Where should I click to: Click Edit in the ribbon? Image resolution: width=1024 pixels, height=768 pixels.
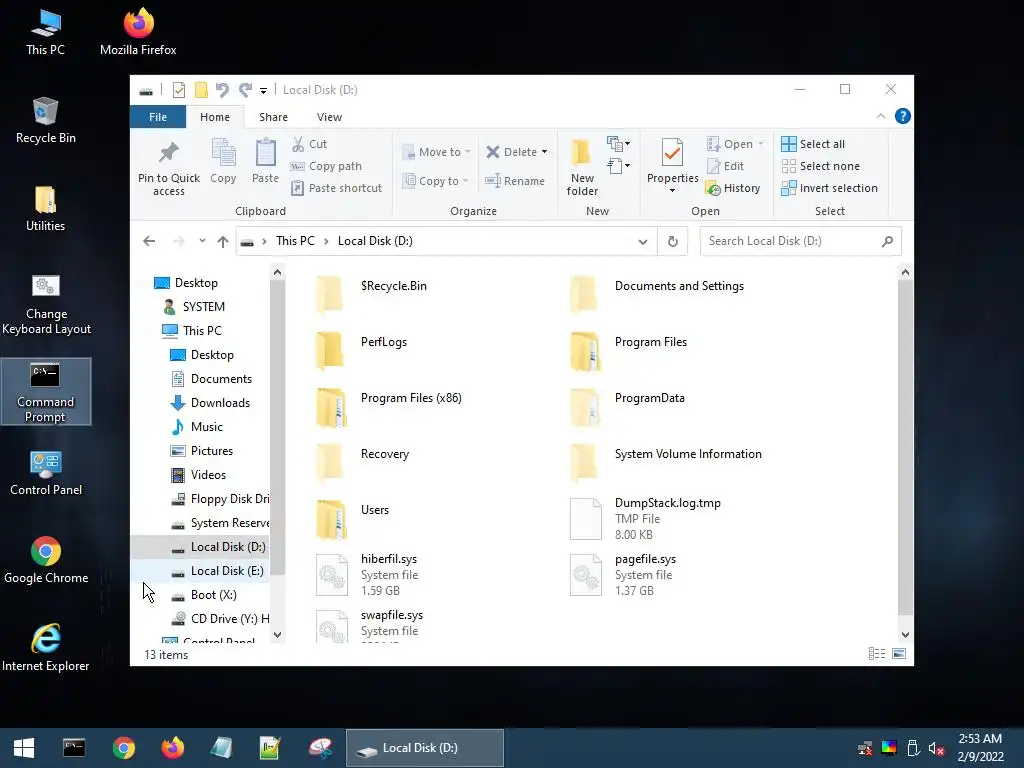click(x=726, y=167)
